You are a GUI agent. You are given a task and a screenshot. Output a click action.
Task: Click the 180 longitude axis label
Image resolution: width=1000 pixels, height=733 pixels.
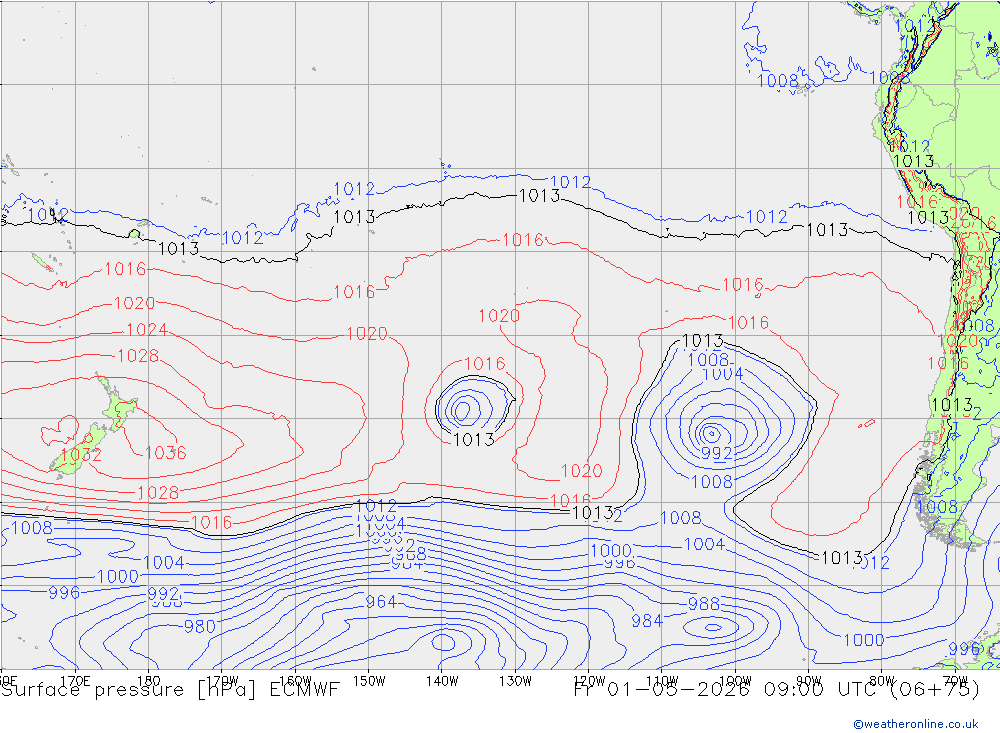(149, 681)
